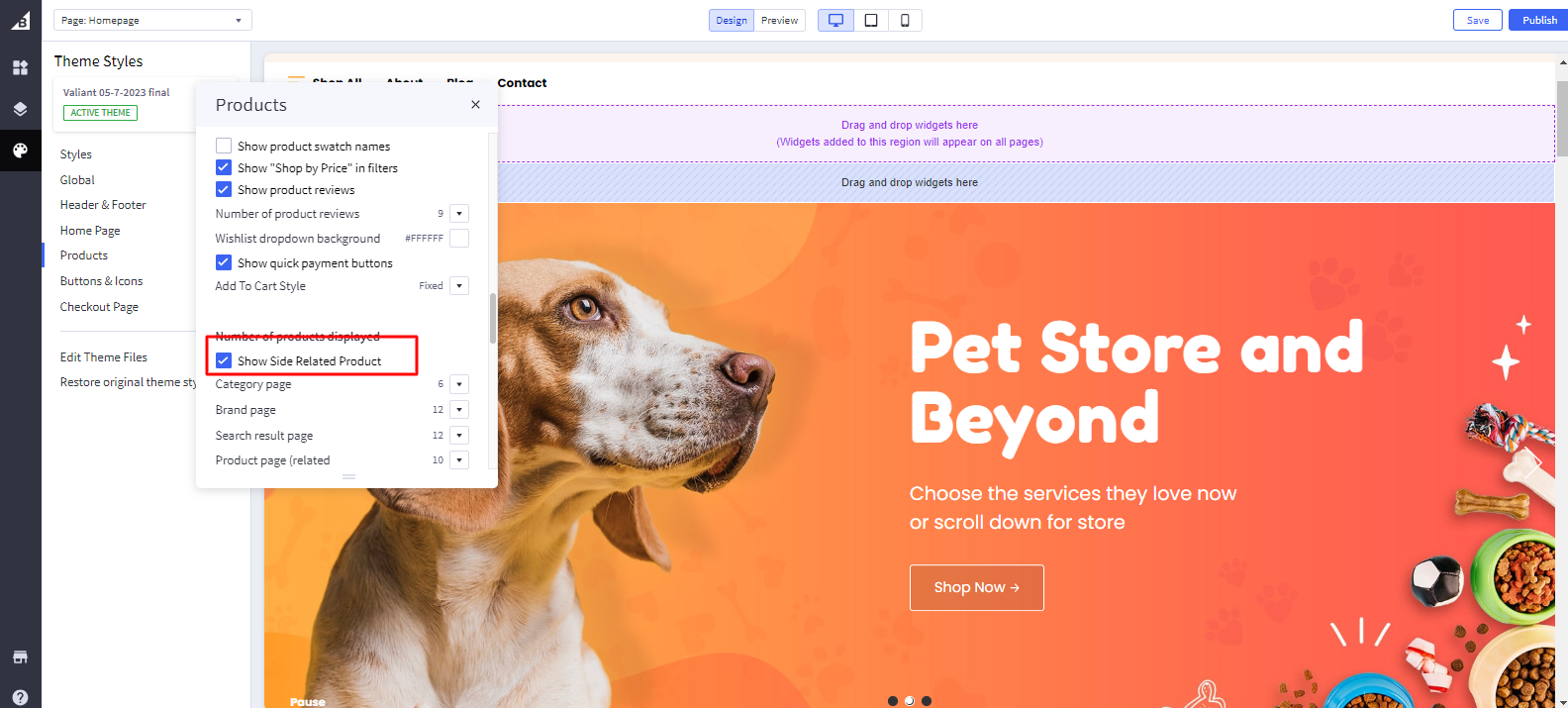Uncheck Show "Shop by Price" in filters

224,167
